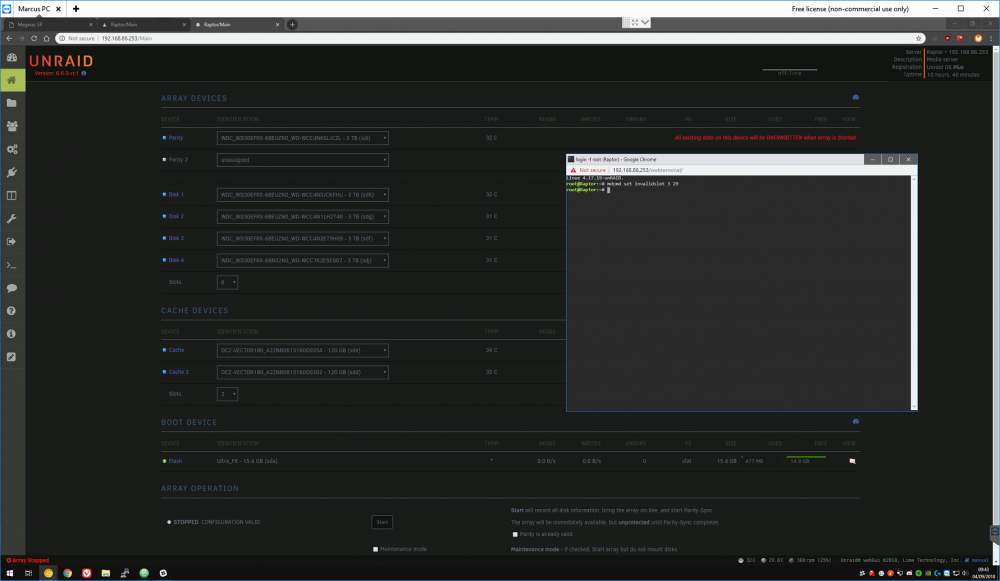The image size is (1000, 581).
Task: Expand the TeamViewer toolbar chevron
Action: pyautogui.click(x=645, y=22)
